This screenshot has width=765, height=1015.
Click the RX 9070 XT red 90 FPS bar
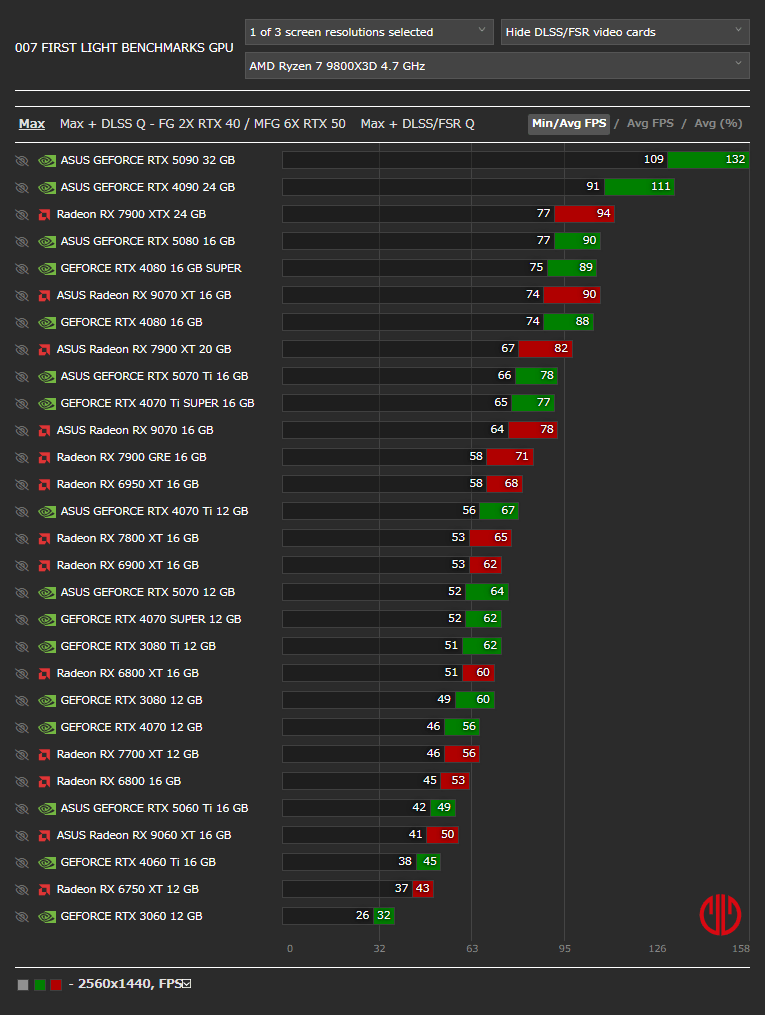572,295
